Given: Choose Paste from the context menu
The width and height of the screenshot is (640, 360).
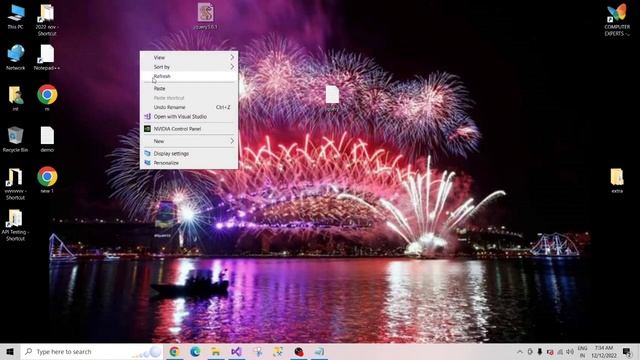Looking at the screenshot, I should pyautogui.click(x=189, y=88).
